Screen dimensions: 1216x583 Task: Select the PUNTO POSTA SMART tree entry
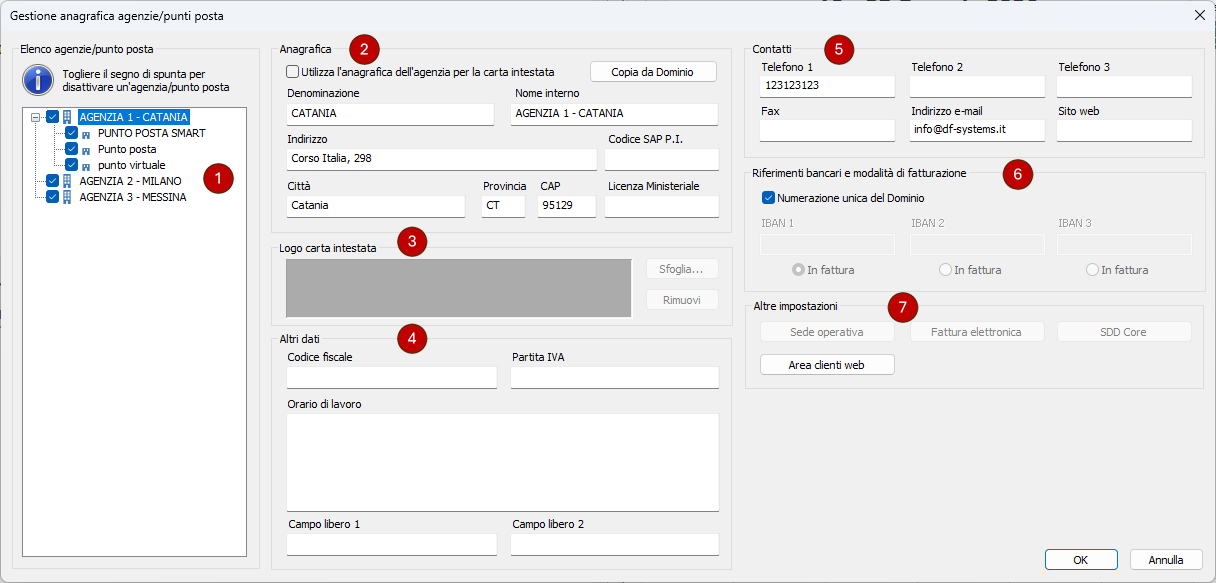click(151, 133)
